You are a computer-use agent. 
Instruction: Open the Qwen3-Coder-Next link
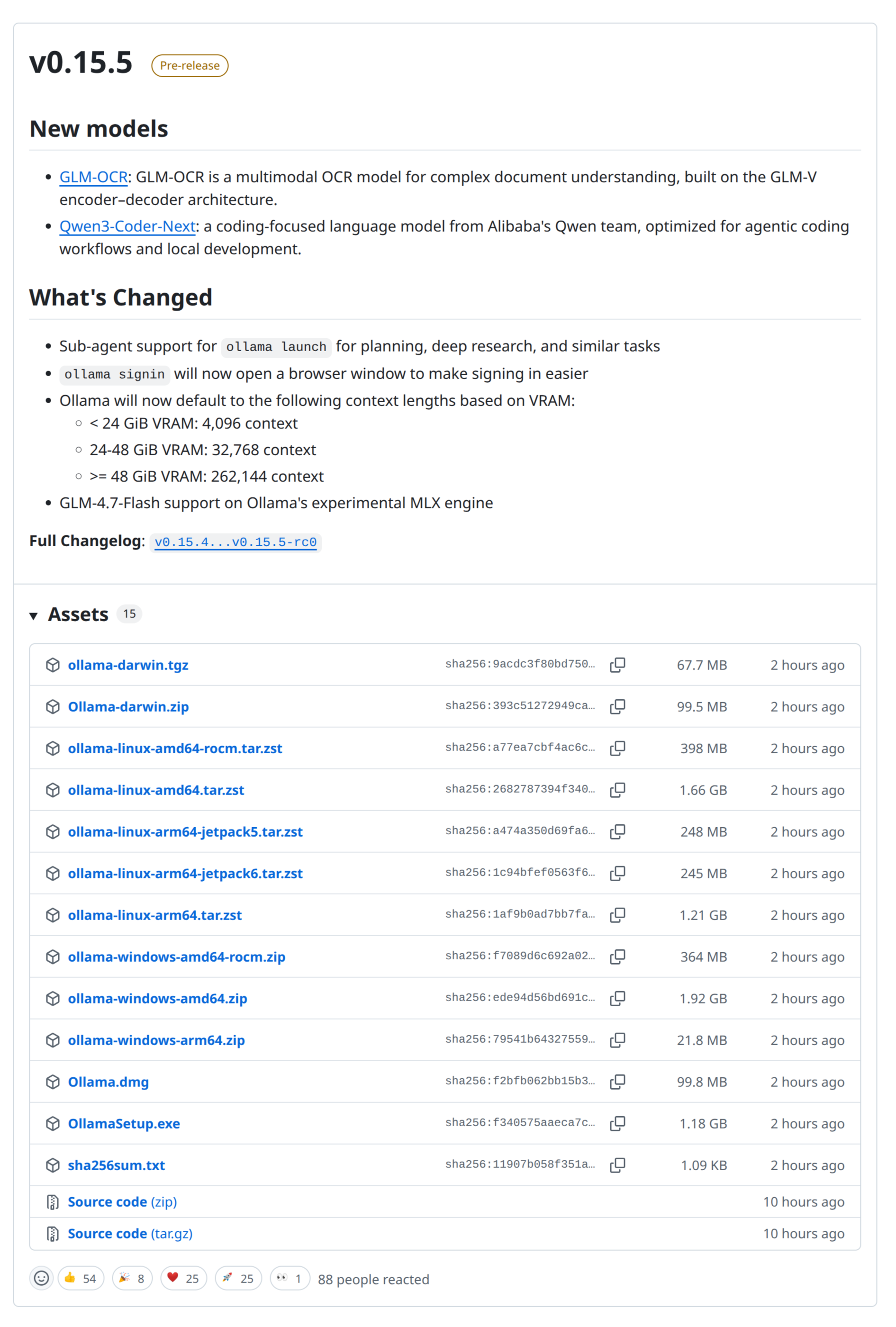point(127,226)
